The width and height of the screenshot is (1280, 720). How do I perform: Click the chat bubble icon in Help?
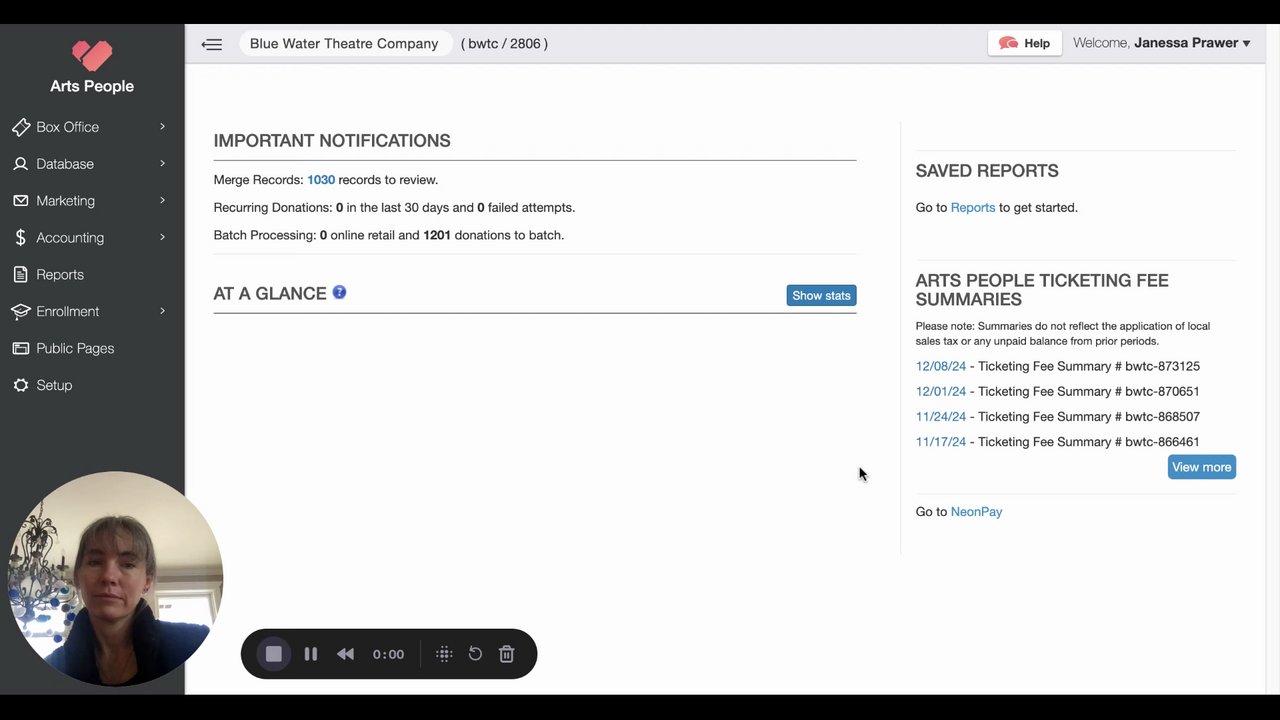tap(1008, 43)
